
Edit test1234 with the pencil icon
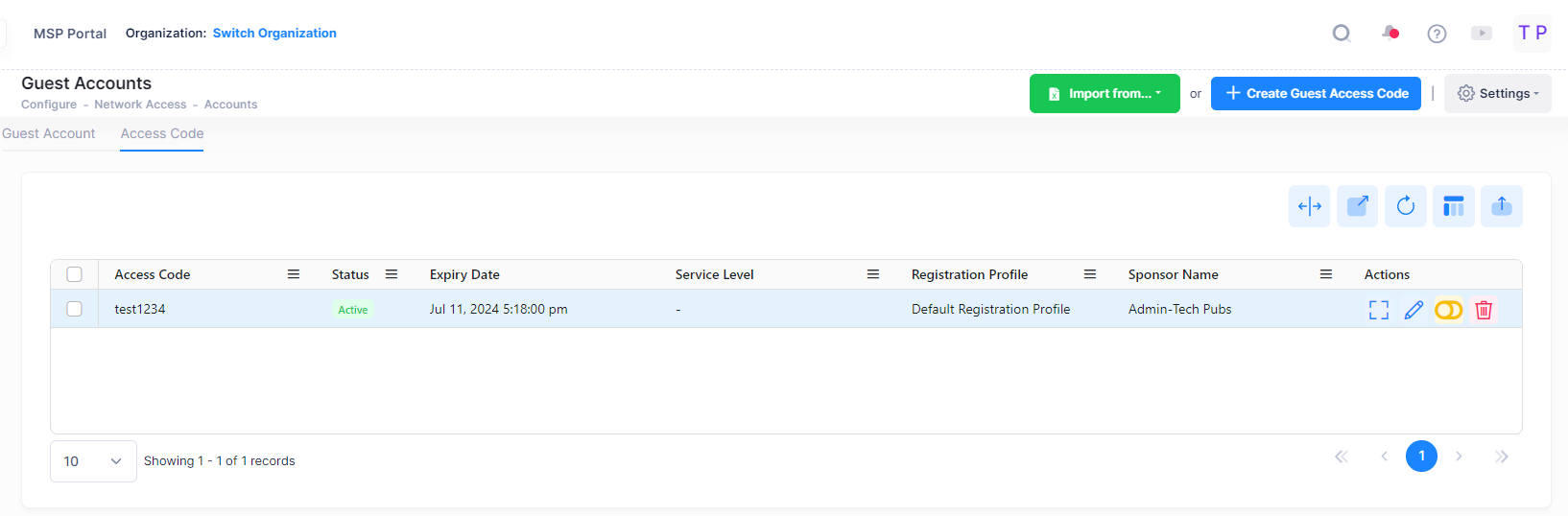click(1414, 310)
